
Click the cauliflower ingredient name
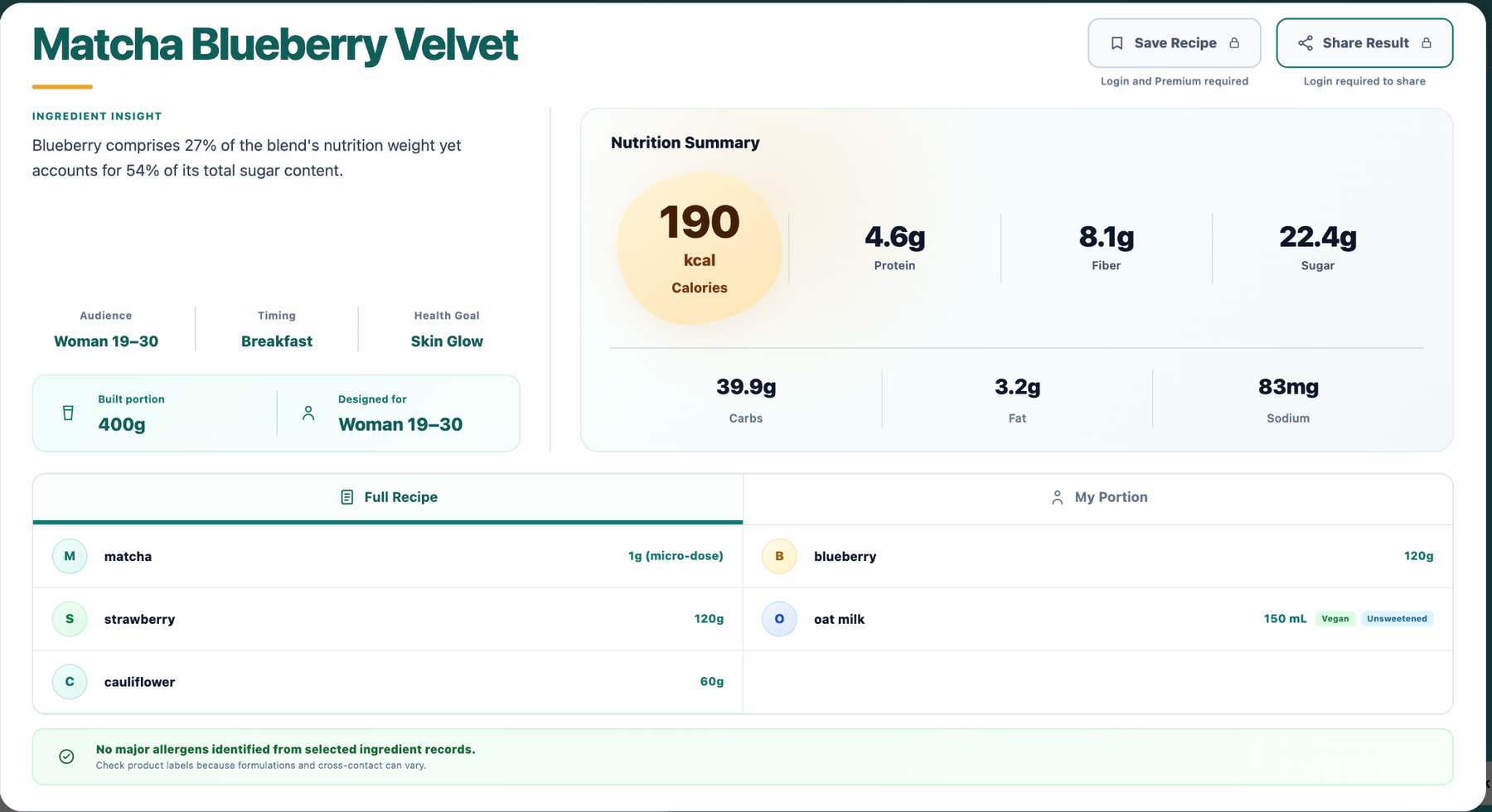click(x=139, y=682)
